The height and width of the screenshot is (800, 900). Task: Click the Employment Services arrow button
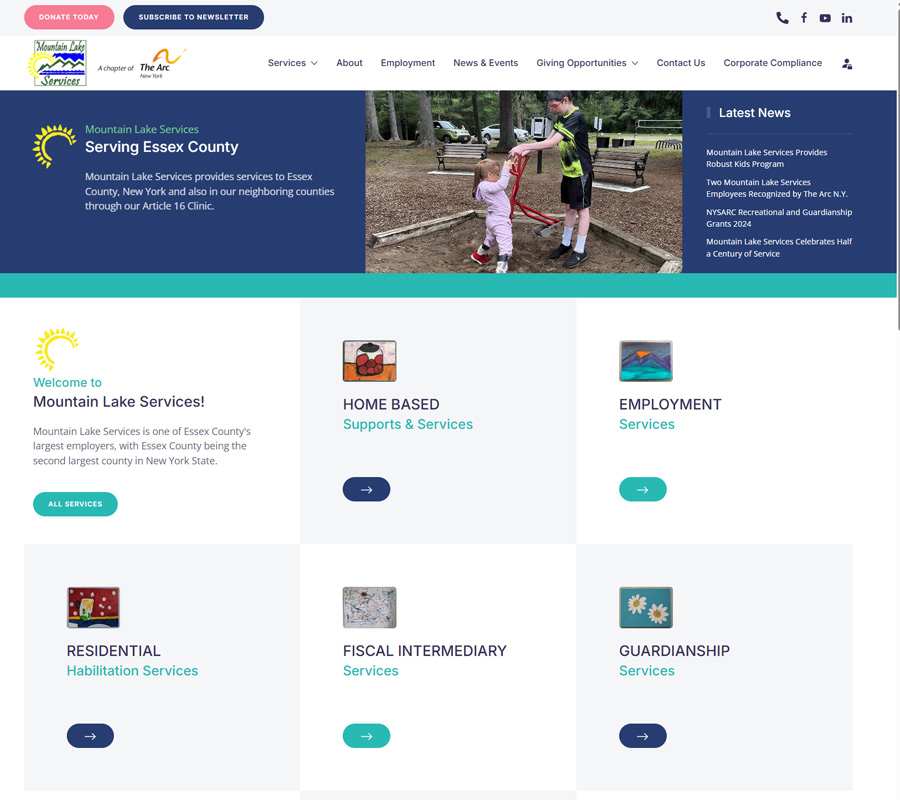point(643,490)
